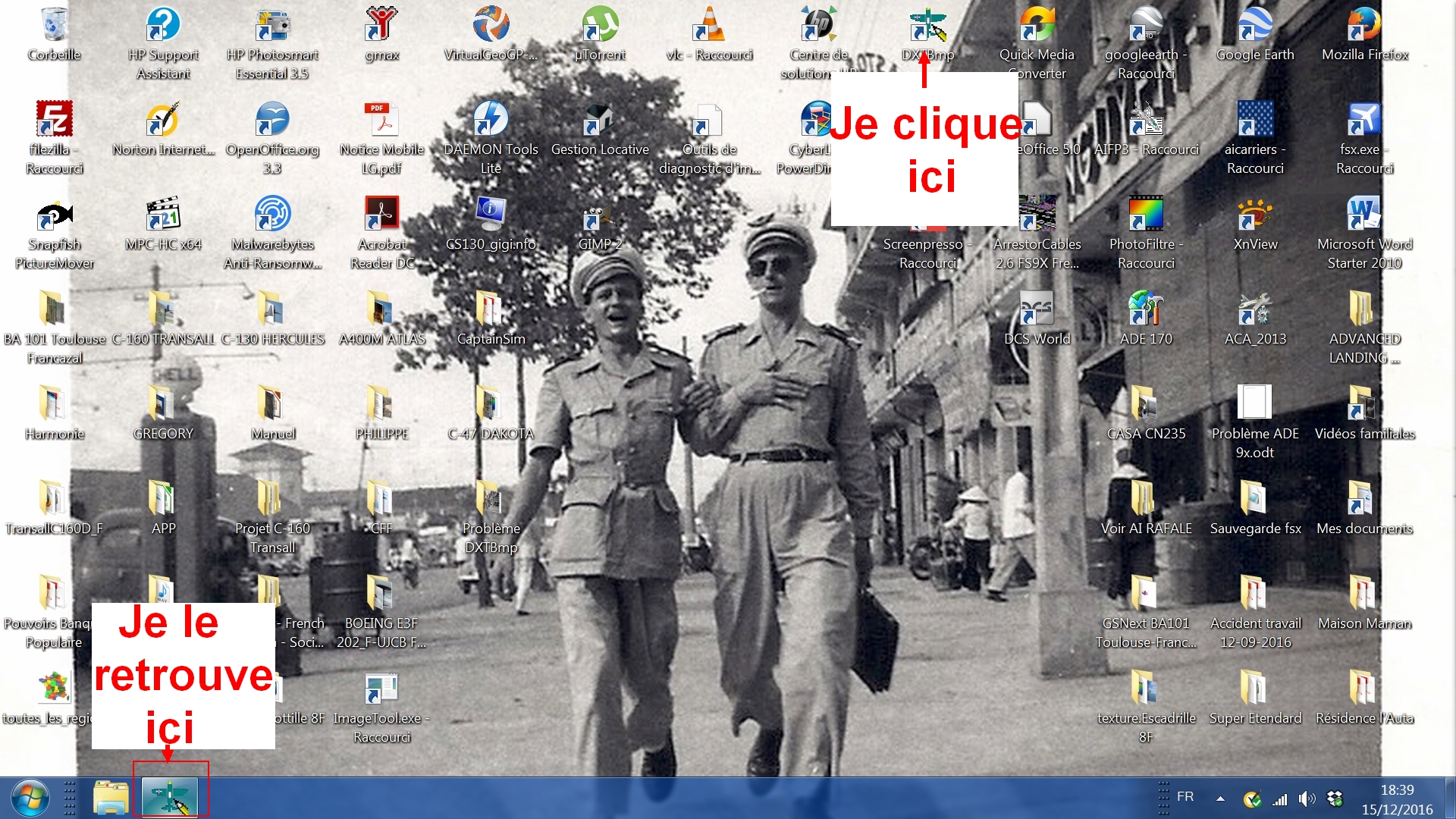
Task: Launch Acrobat Reader DC icon
Action: point(381,215)
